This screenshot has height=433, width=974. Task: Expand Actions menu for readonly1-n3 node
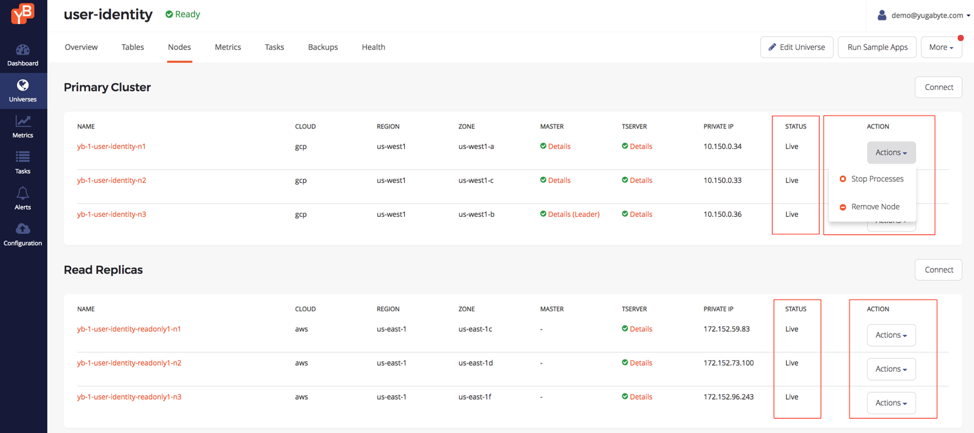(890, 403)
